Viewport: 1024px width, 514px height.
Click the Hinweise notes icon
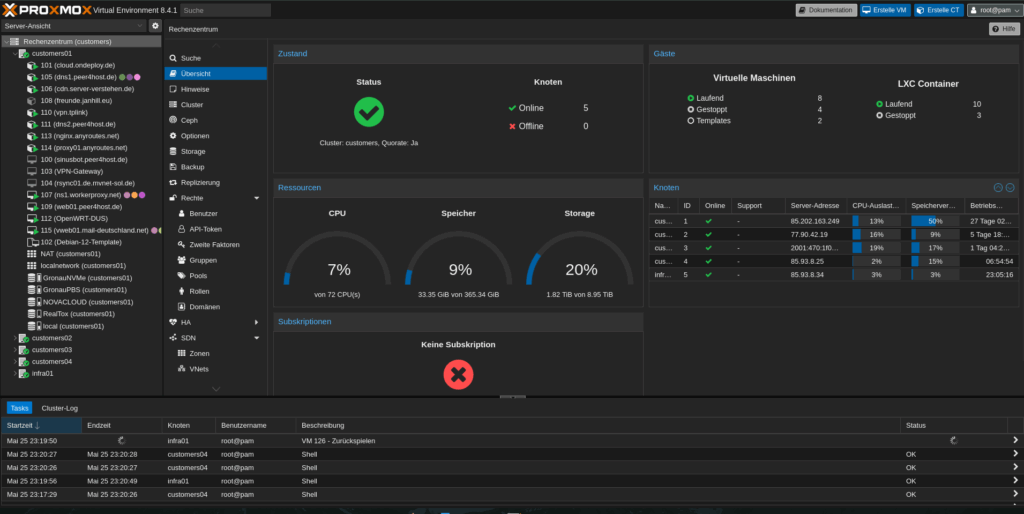(x=172, y=89)
